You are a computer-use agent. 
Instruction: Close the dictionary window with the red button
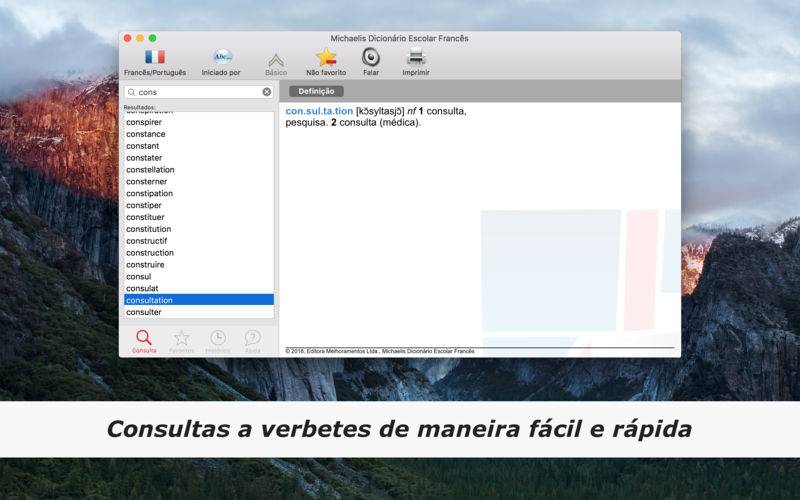point(128,38)
